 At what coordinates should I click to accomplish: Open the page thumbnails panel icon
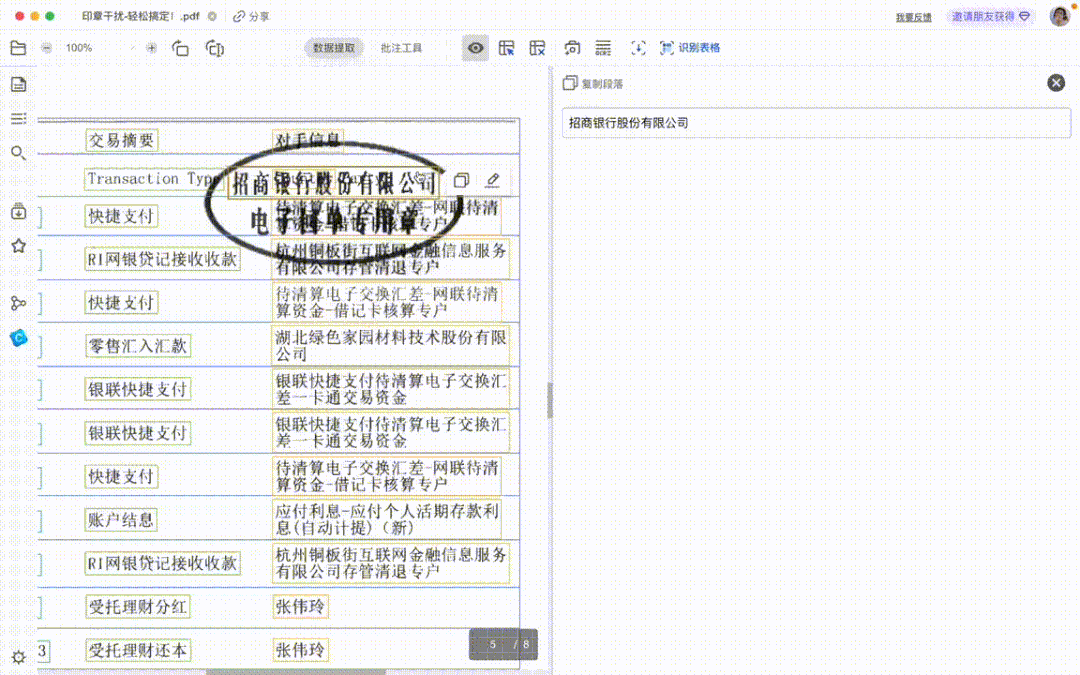pyautogui.click(x=18, y=85)
